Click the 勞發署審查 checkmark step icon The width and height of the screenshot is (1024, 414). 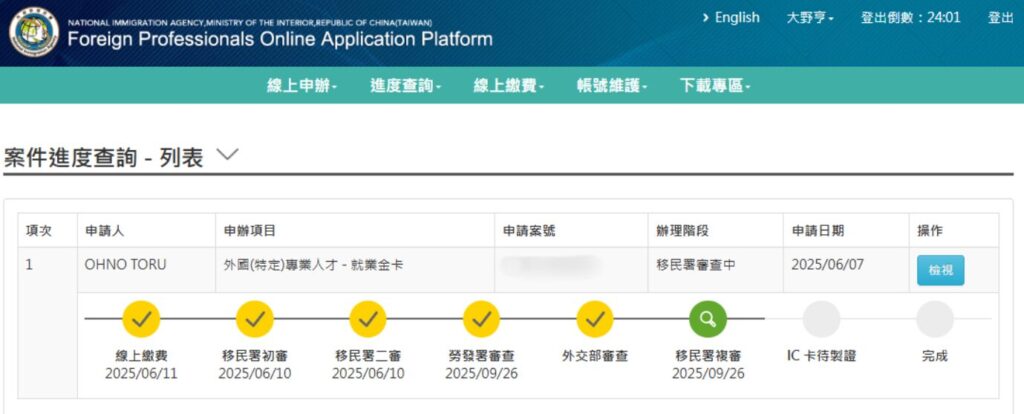tap(481, 319)
